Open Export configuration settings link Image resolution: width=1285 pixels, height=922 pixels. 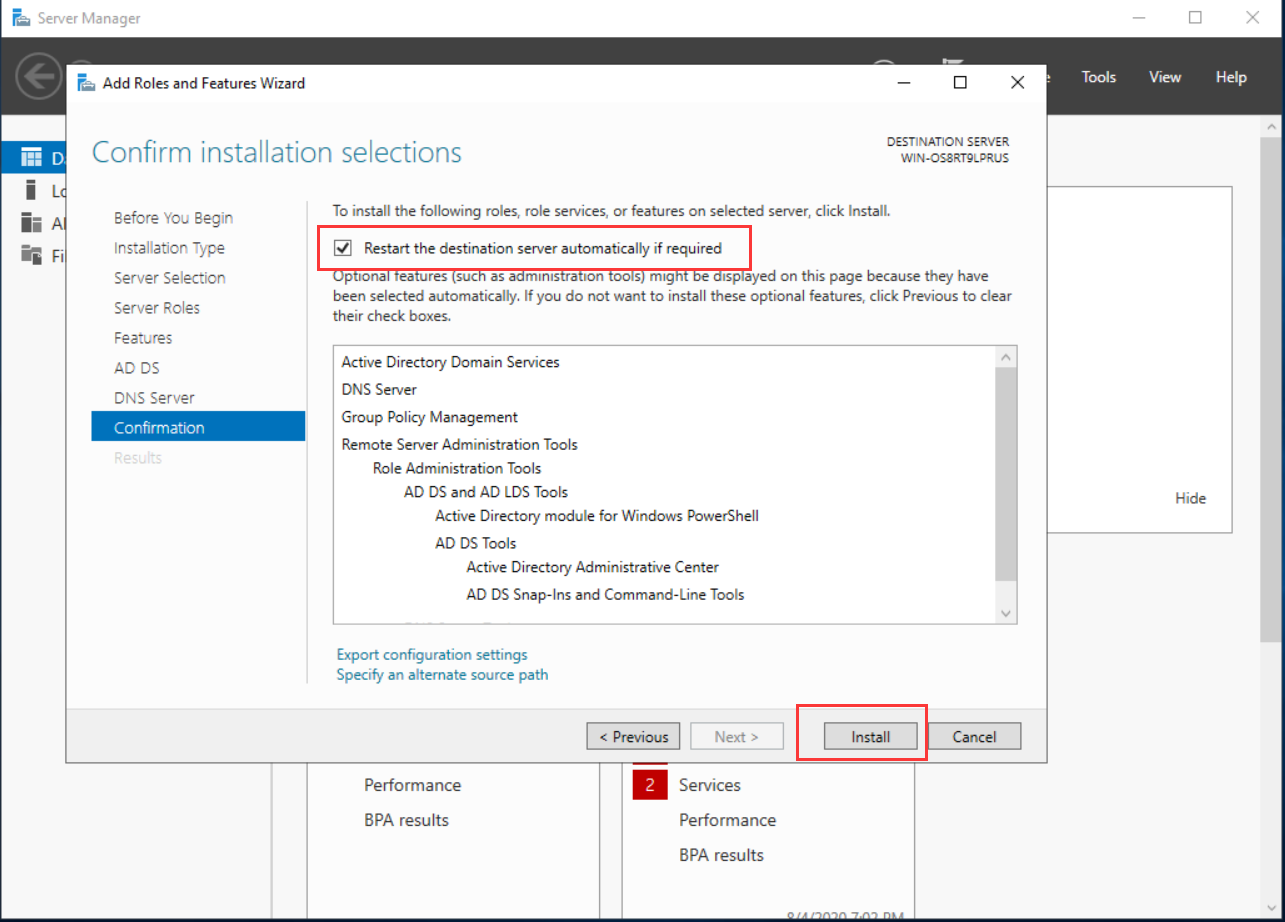(x=432, y=655)
